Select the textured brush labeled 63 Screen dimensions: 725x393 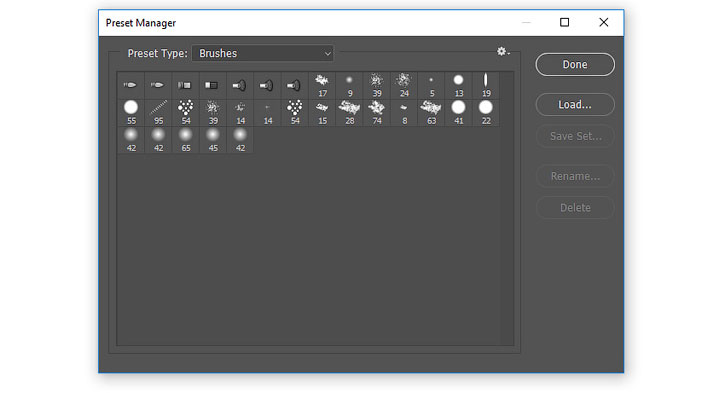(431, 113)
